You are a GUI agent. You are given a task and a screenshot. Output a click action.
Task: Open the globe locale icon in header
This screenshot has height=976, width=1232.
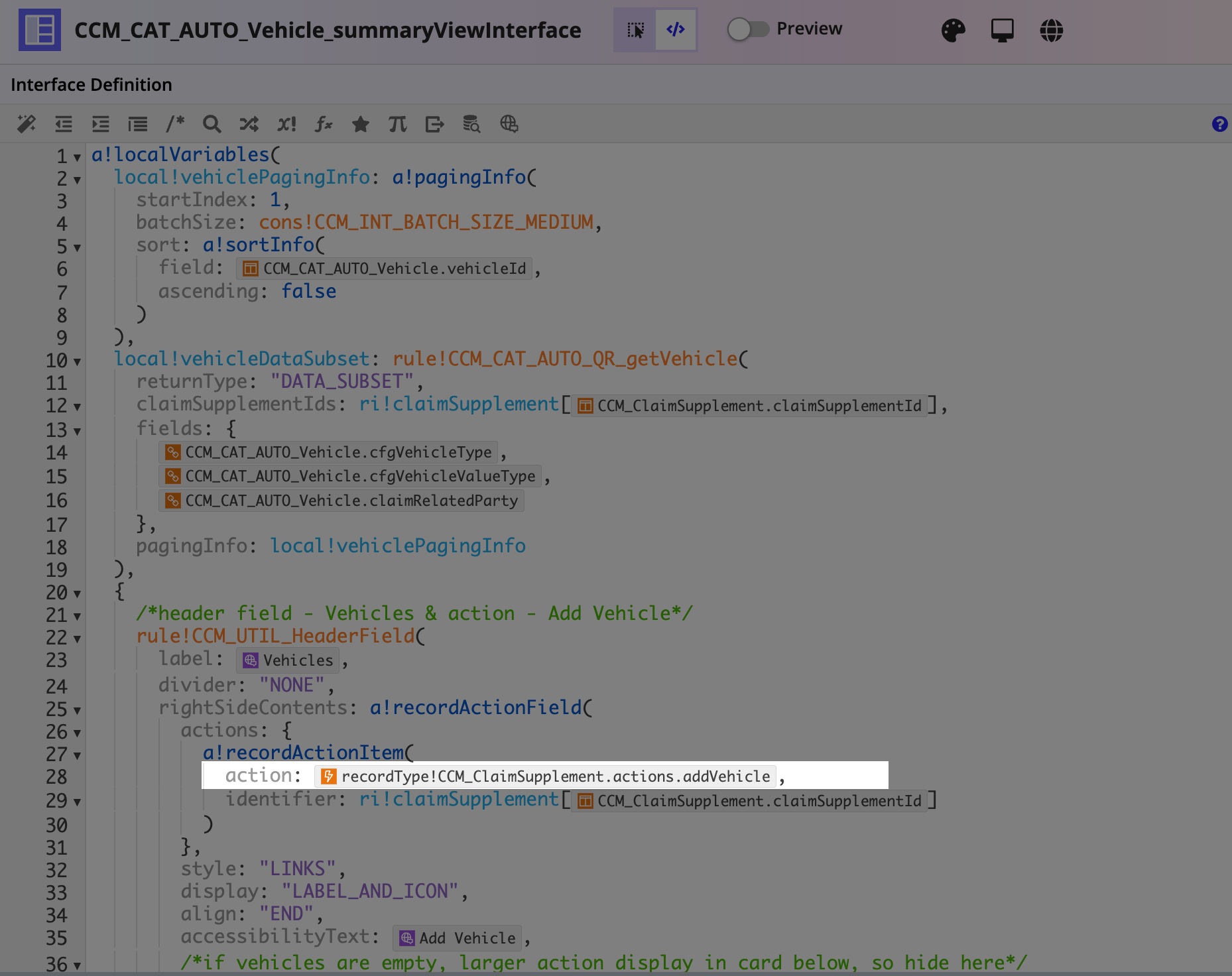[1052, 30]
